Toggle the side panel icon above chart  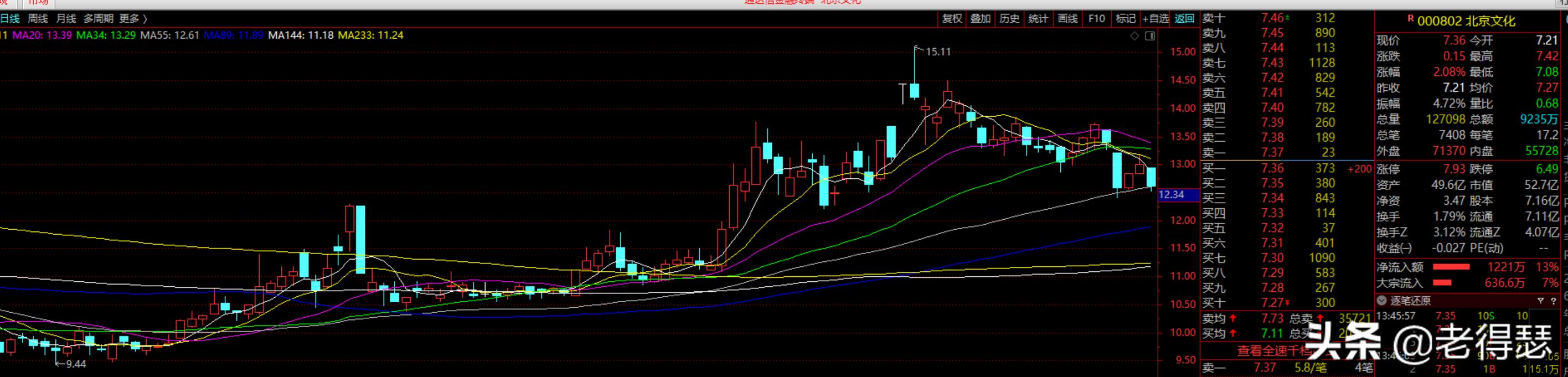click(x=1150, y=36)
